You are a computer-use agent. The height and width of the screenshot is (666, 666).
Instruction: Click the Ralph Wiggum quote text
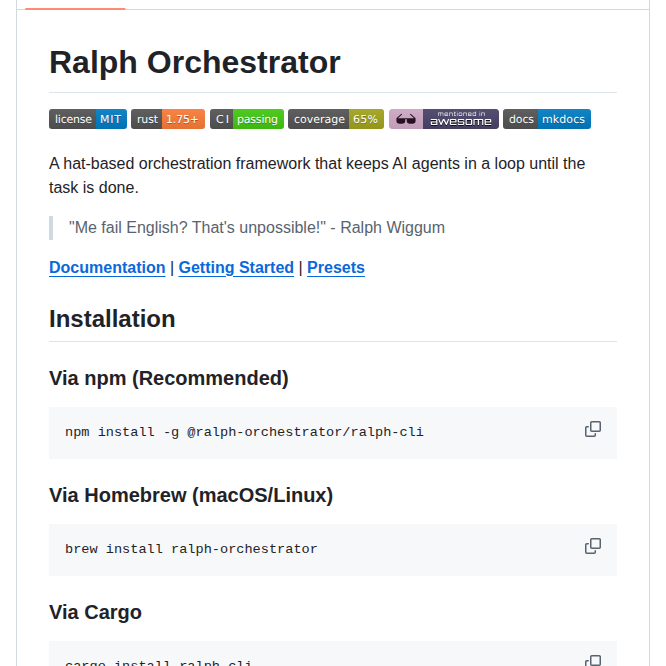pyautogui.click(x=257, y=228)
